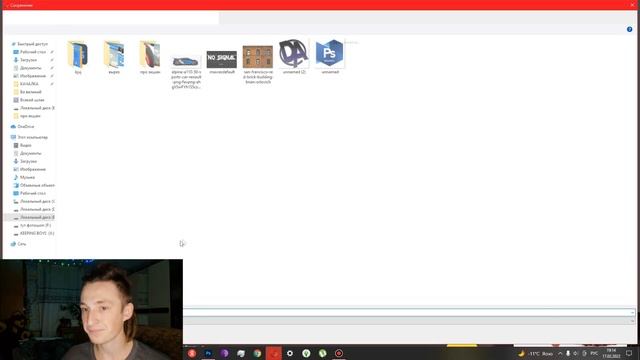Open the settings gear taskbar icon
640x360 pixels.
point(290,353)
